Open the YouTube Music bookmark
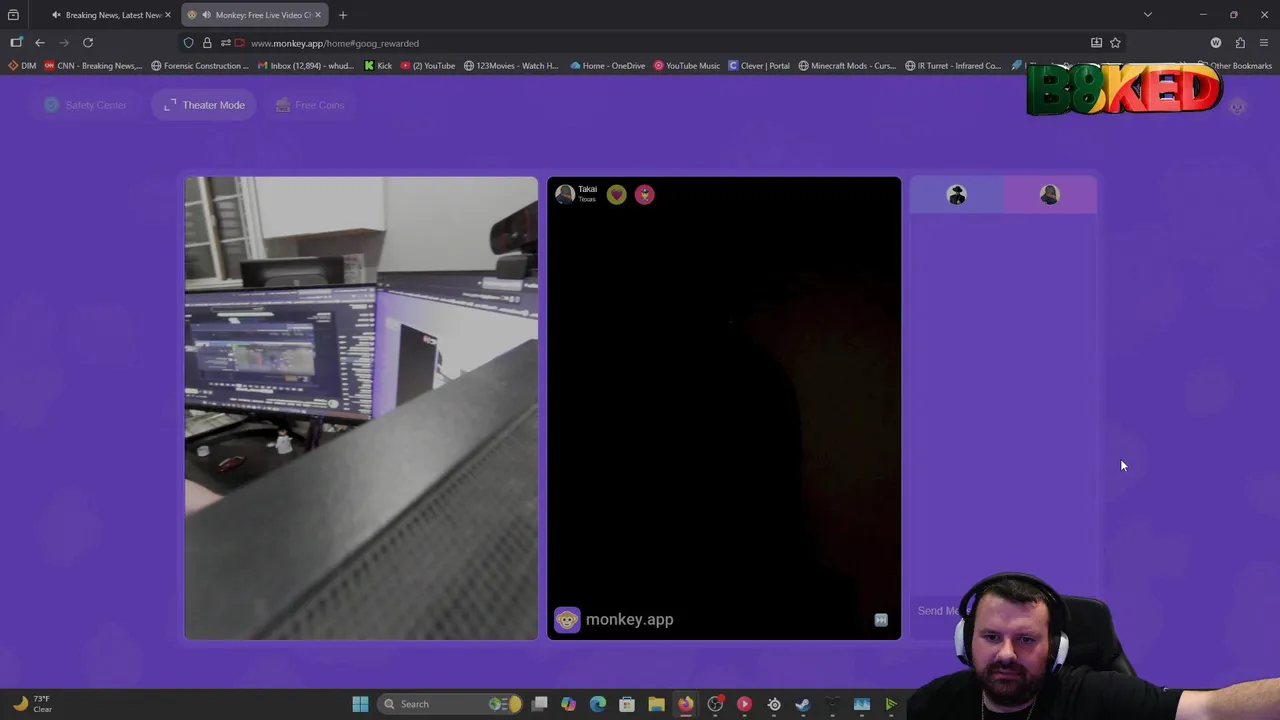The width and height of the screenshot is (1280, 720). pos(687,66)
